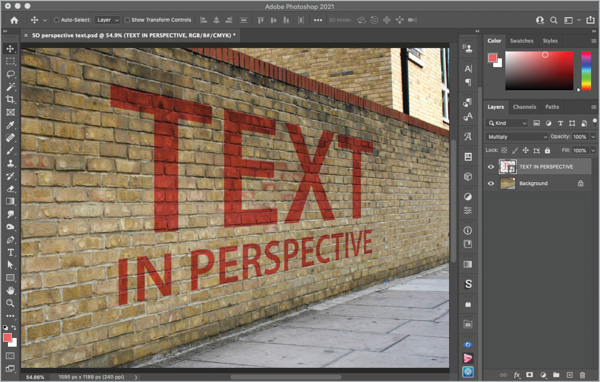Click Create new group folder icon
Image resolution: width=600 pixels, height=382 pixels.
pos(556,375)
